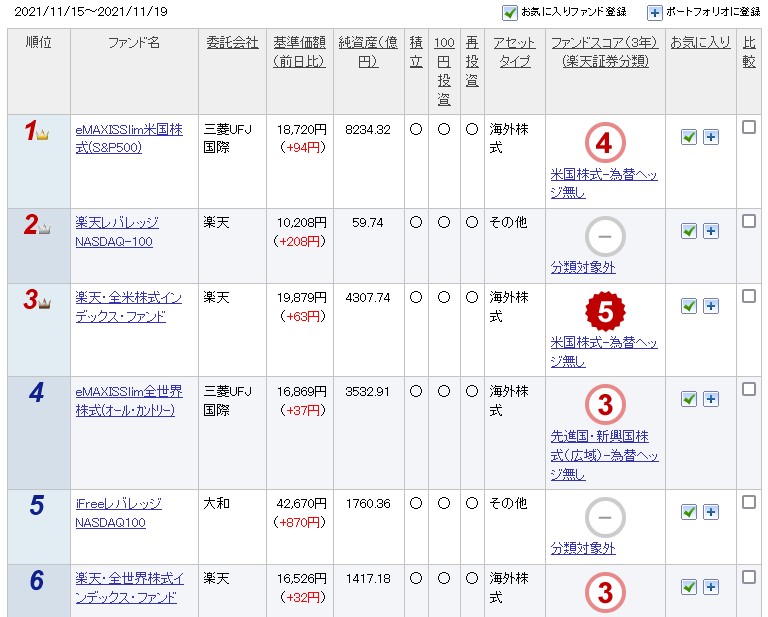The image size is (768, 617).
Task: Favorite the 楽天・全米株式インデックス・ファンド (green check icon)
Action: pos(689,306)
